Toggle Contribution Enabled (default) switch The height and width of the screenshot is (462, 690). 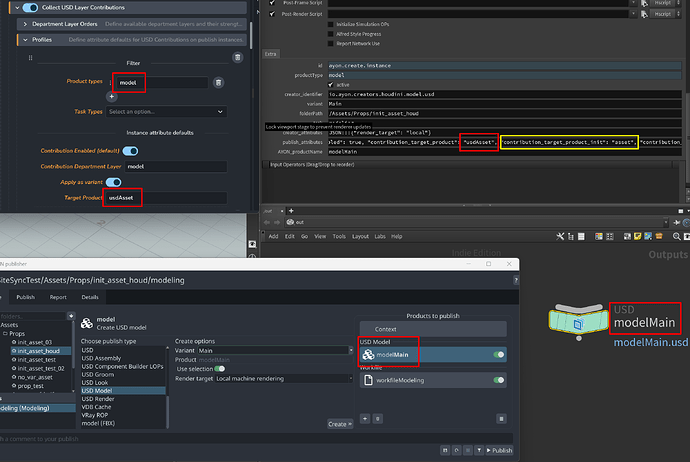coord(130,151)
